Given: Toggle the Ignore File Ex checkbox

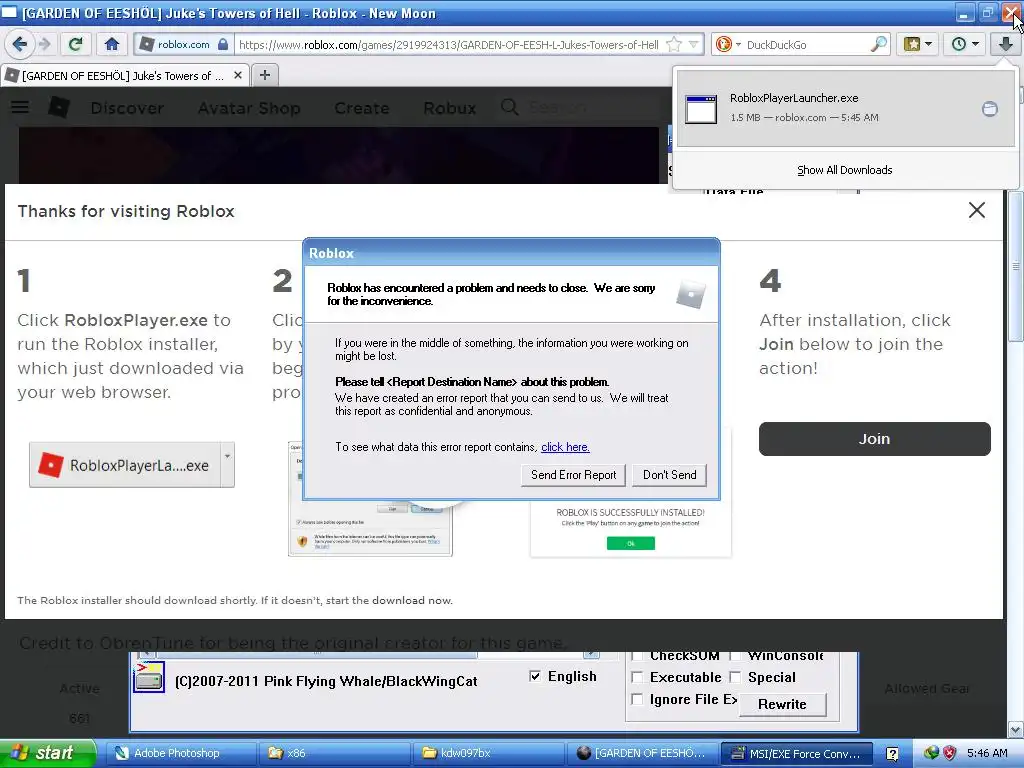Looking at the screenshot, I should (637, 699).
